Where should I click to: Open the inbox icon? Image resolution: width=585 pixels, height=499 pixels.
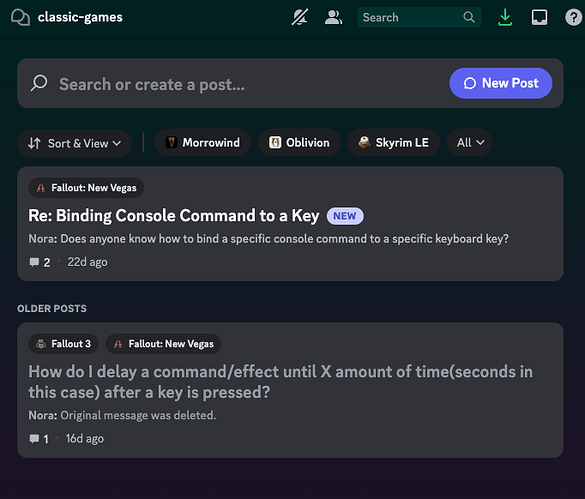tap(539, 17)
